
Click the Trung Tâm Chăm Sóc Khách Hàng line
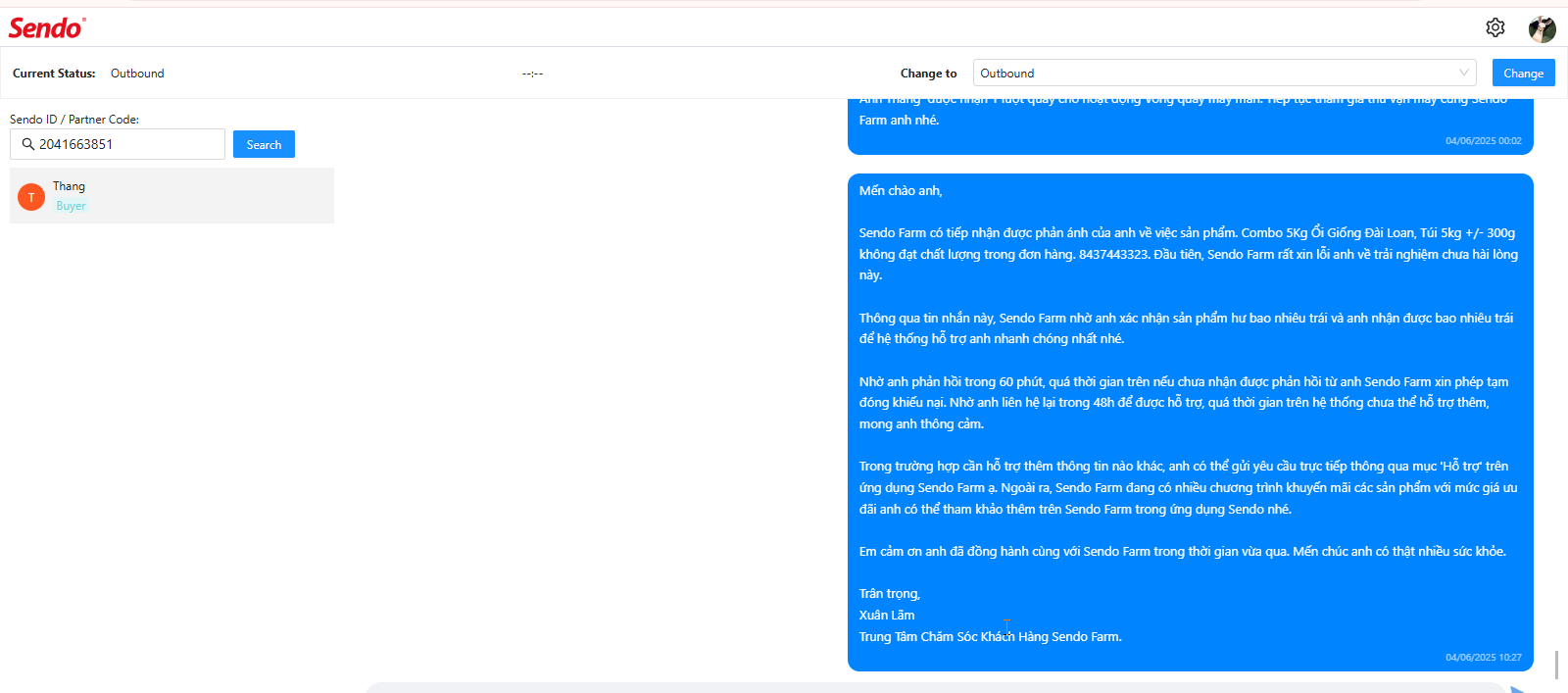[990, 637]
